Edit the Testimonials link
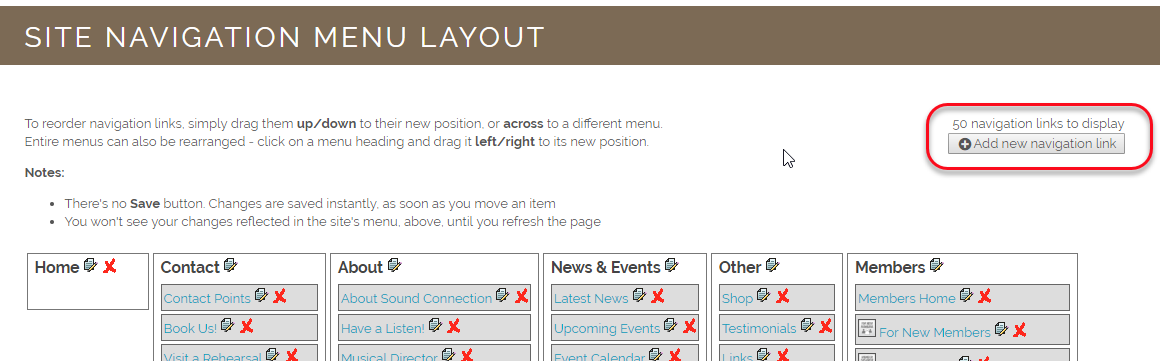Screen dimensions: 1160x361 point(807,324)
